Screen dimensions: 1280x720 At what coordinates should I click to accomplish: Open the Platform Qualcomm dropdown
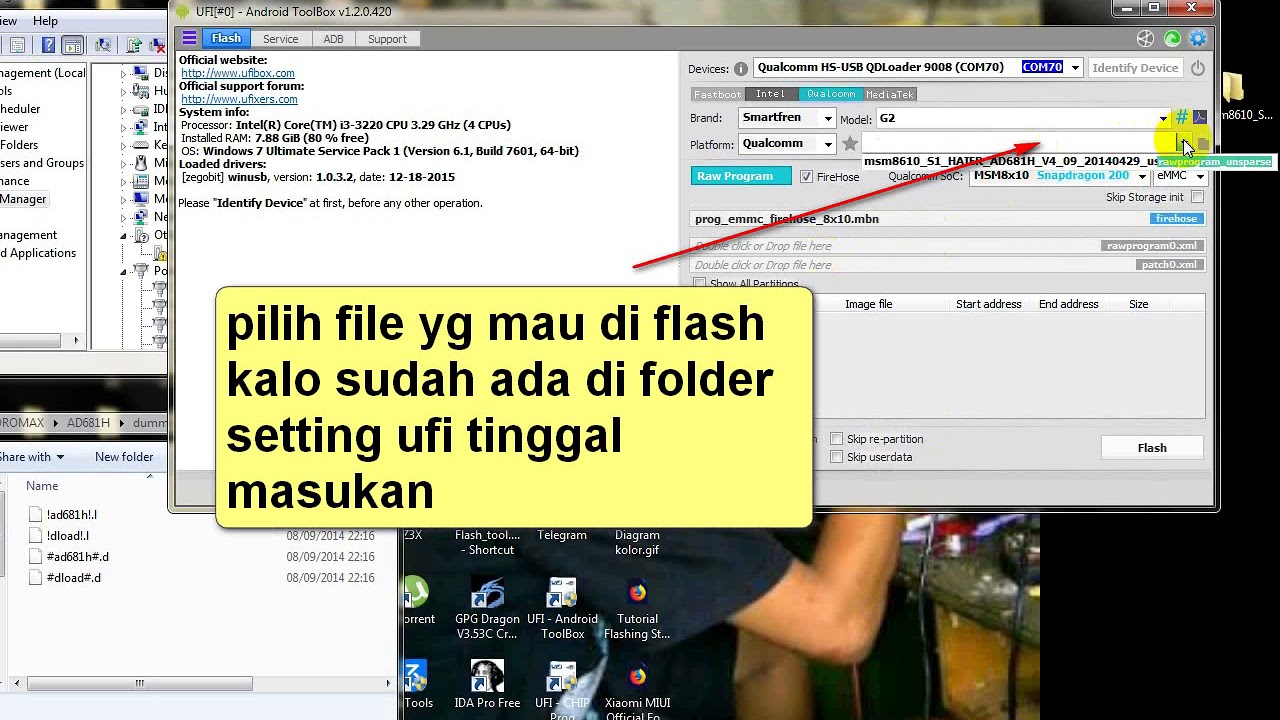[828, 144]
